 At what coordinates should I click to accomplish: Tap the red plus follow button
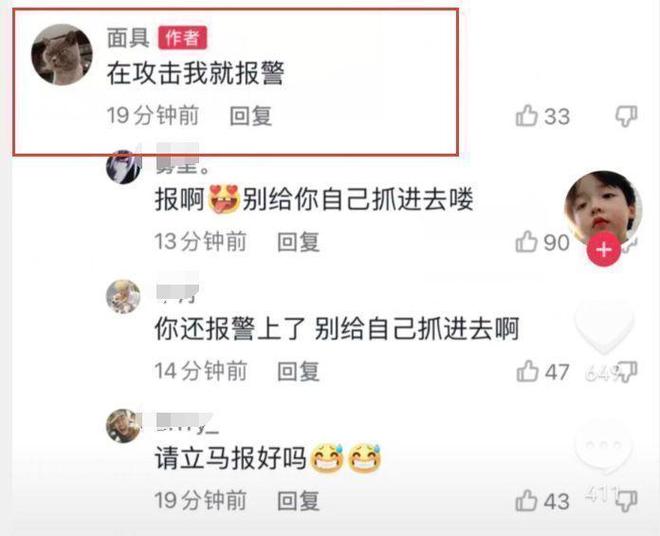604,249
